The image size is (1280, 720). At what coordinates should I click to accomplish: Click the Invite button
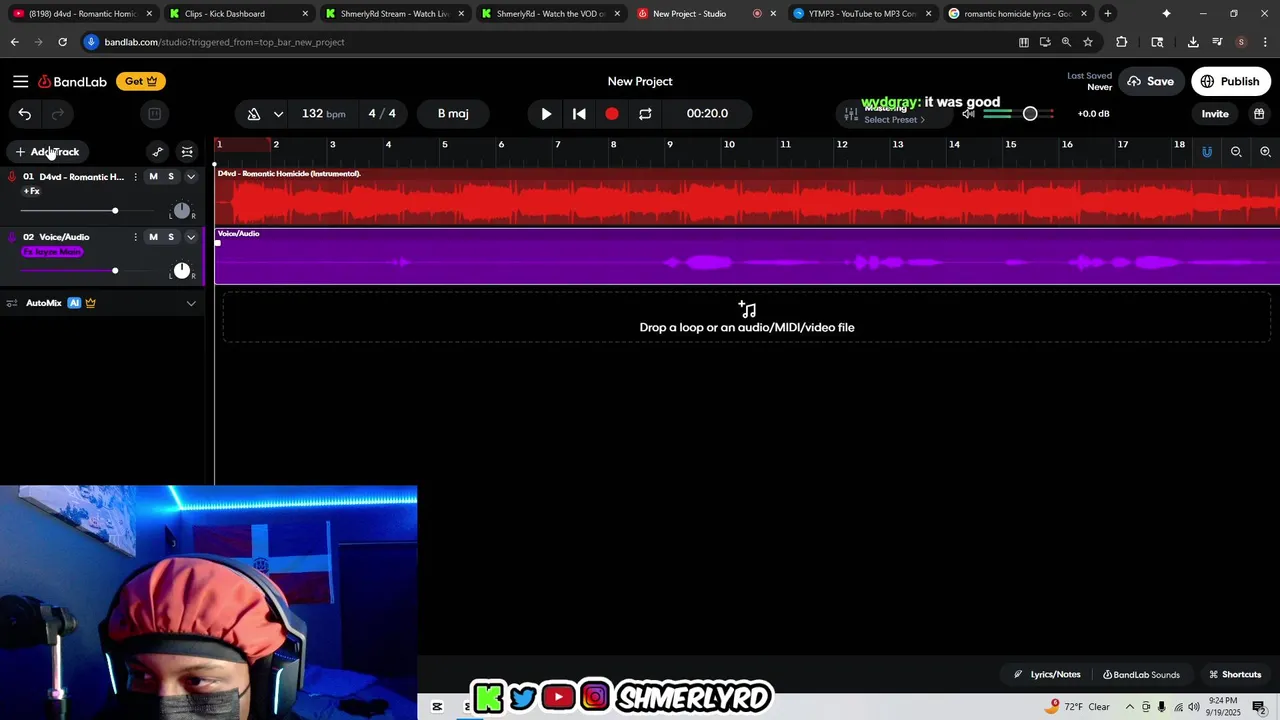click(1215, 114)
